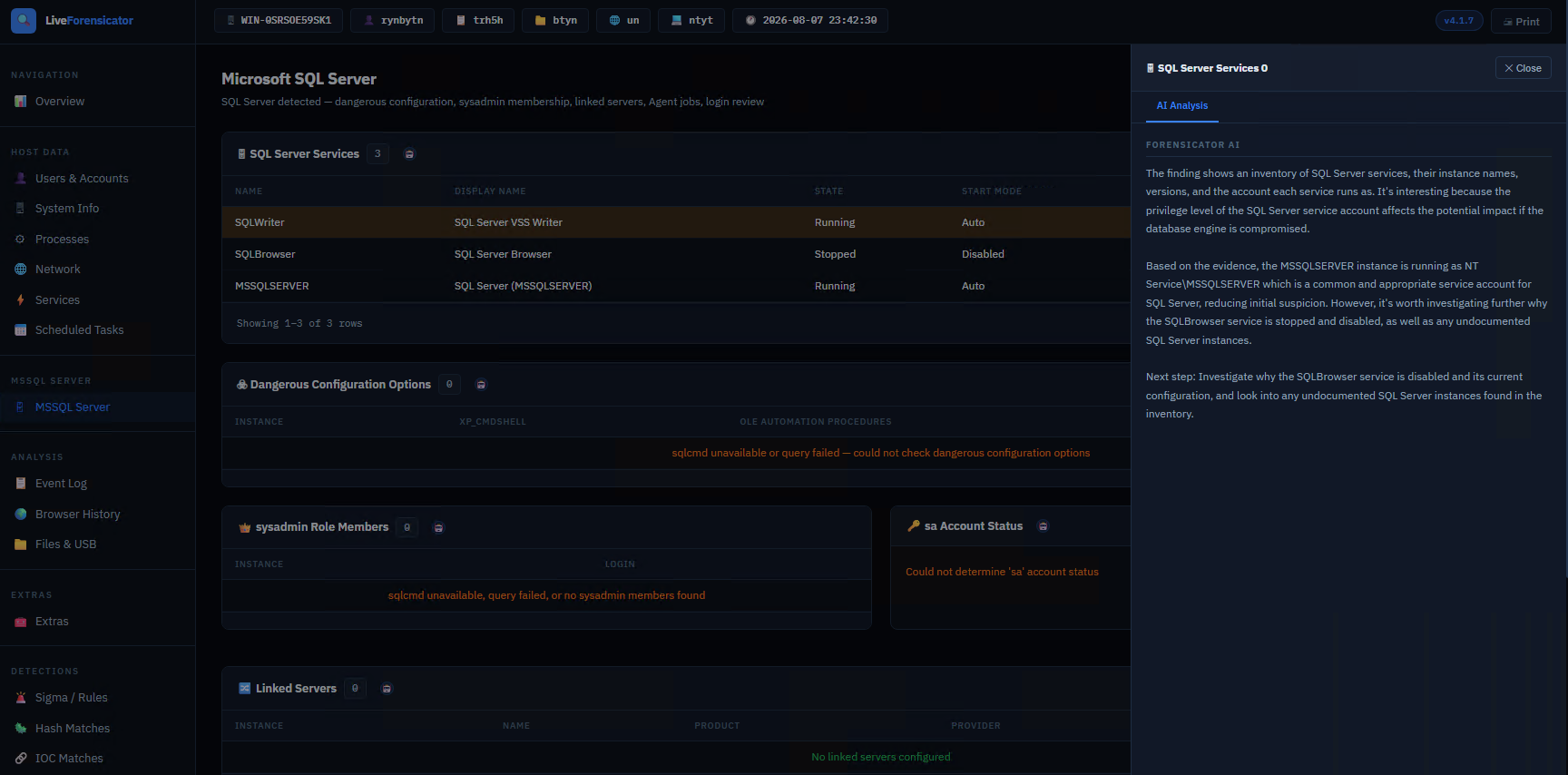Click the Print button

coord(1521,21)
